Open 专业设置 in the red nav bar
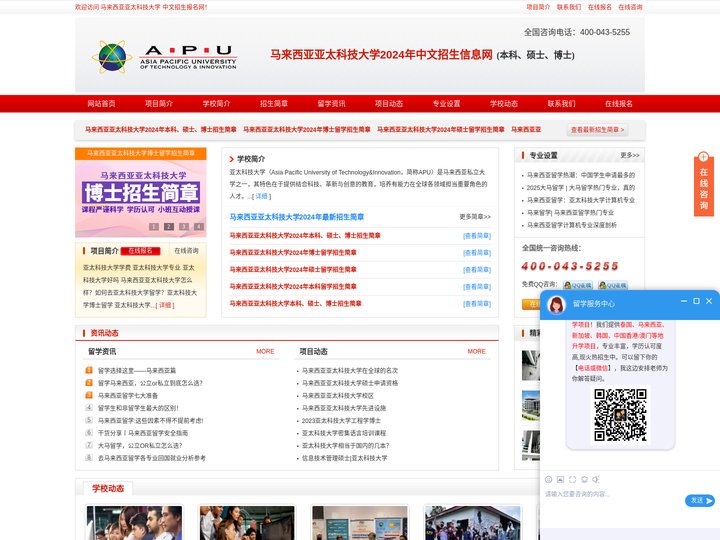This screenshot has height=540, width=720. (446, 104)
